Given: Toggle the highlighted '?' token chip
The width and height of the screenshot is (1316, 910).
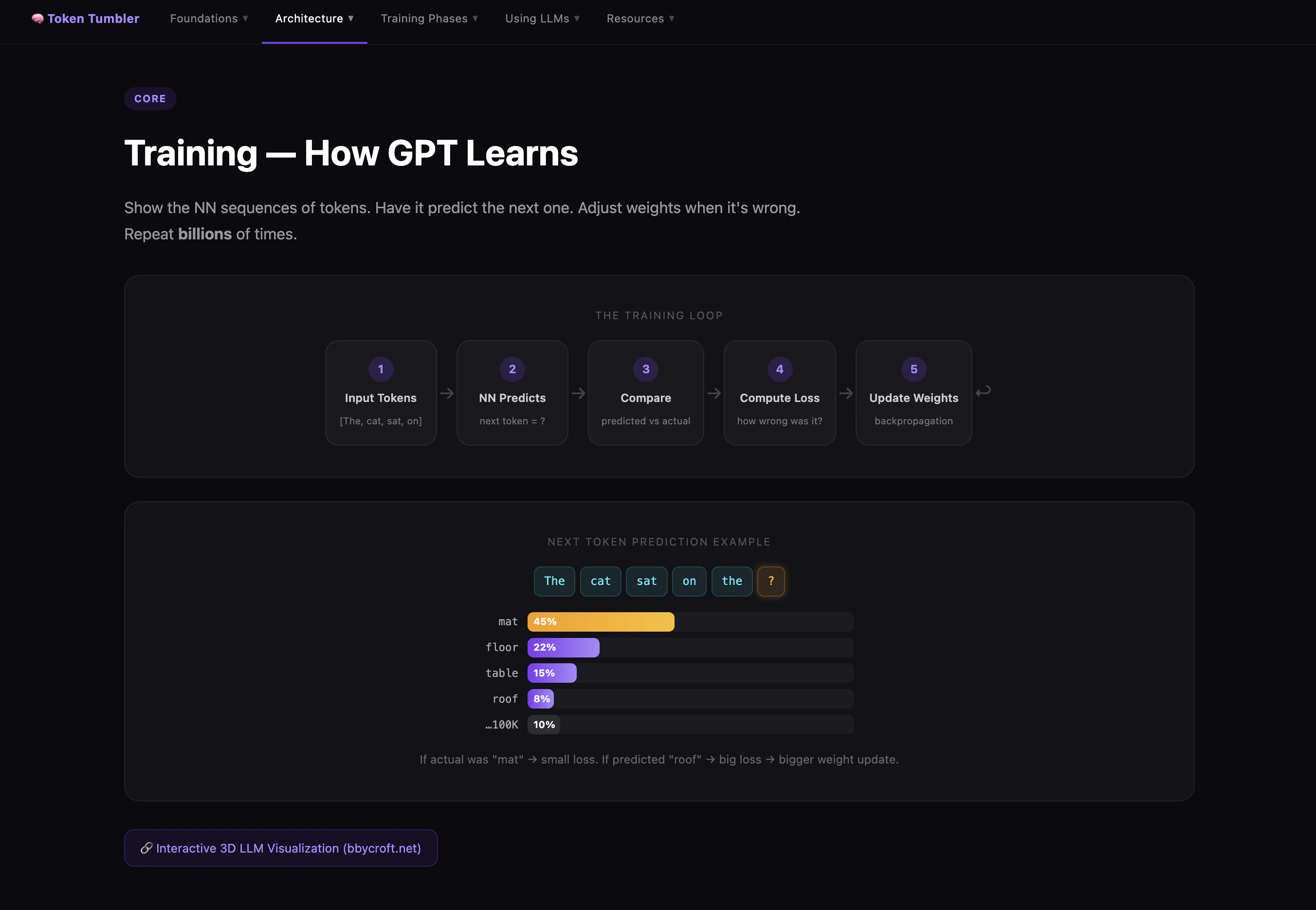Looking at the screenshot, I should click(771, 581).
